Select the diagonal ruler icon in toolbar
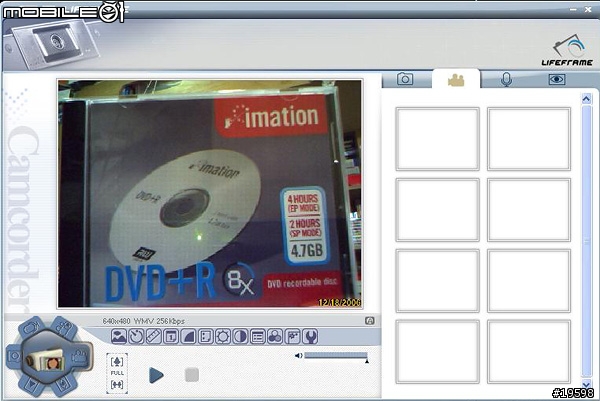This screenshot has height=401, width=600. coord(154,336)
